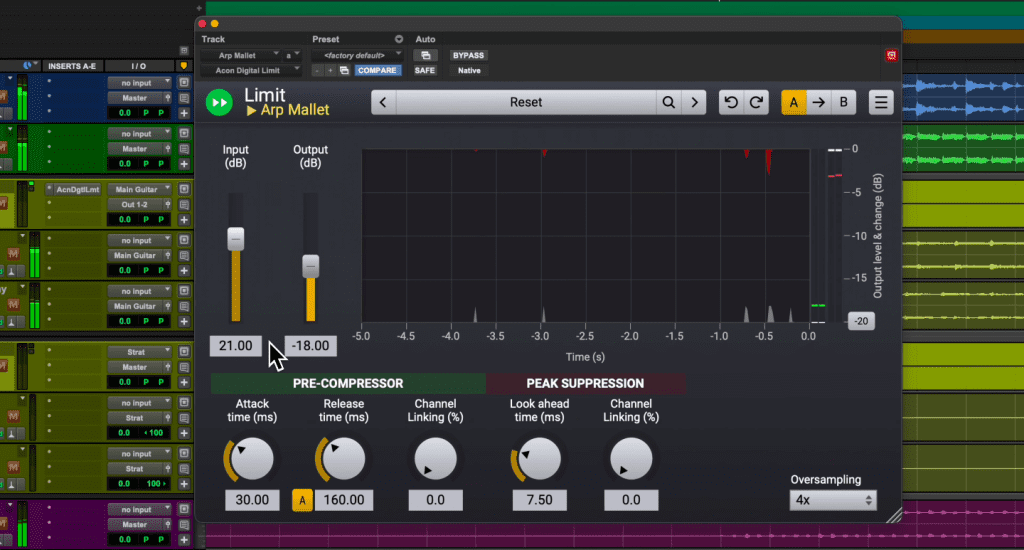This screenshot has width=1024, height=550.
Task: Select the A state button
Action: (x=793, y=103)
